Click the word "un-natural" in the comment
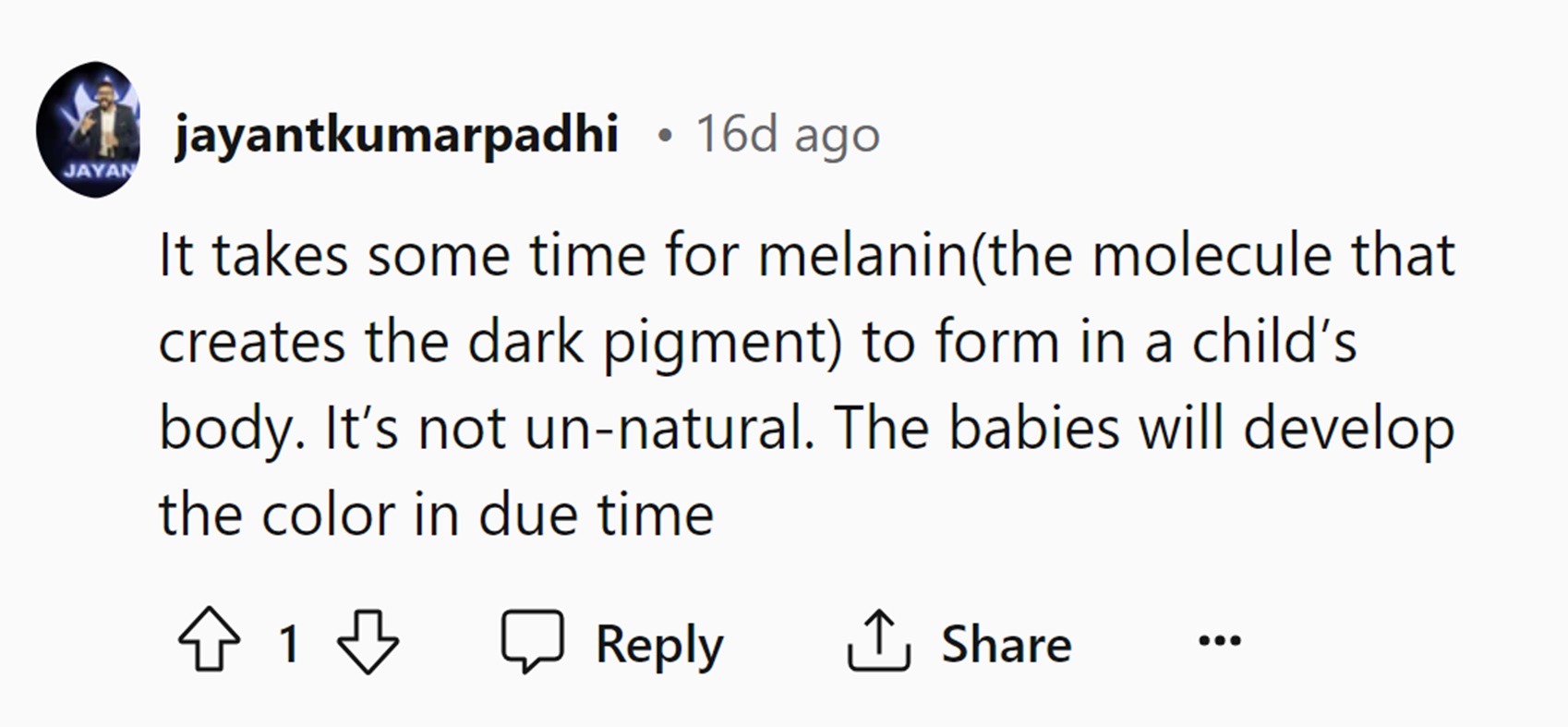The image size is (1568, 727). (x=669, y=429)
